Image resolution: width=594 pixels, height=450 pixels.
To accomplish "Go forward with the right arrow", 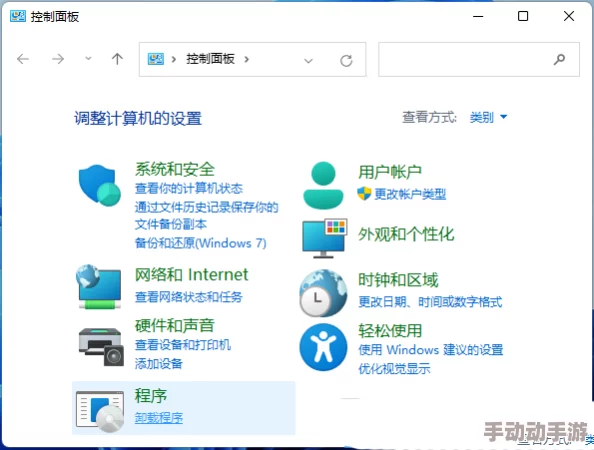I will (x=58, y=59).
